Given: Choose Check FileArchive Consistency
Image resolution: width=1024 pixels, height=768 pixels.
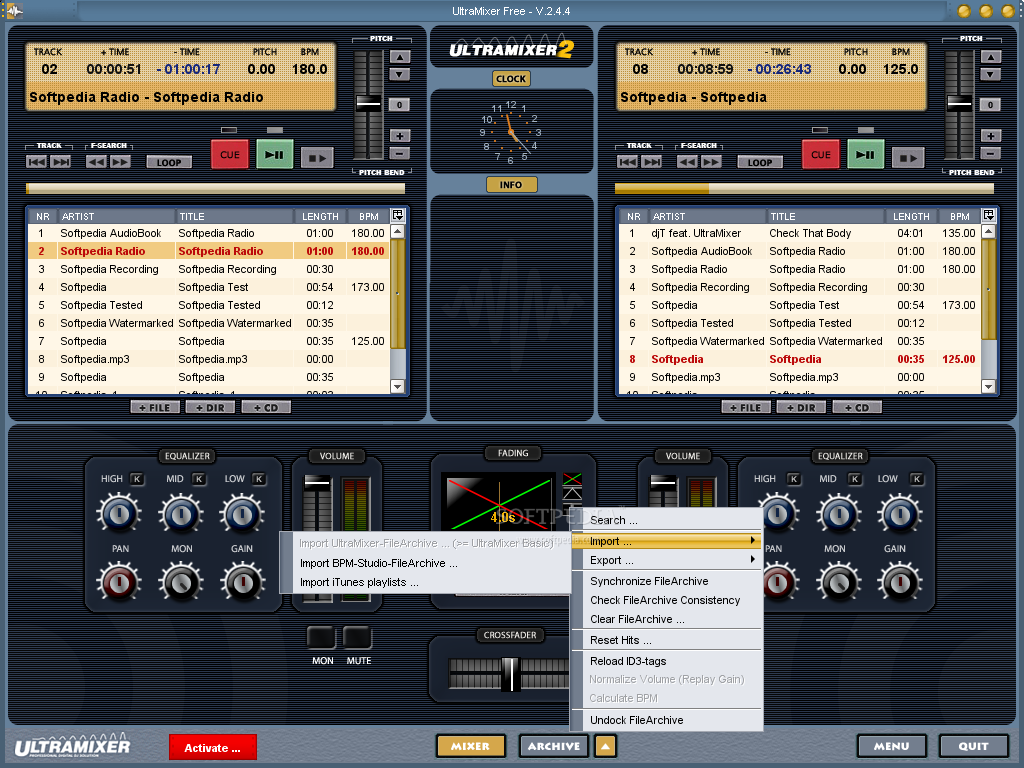Looking at the screenshot, I should click(667, 600).
